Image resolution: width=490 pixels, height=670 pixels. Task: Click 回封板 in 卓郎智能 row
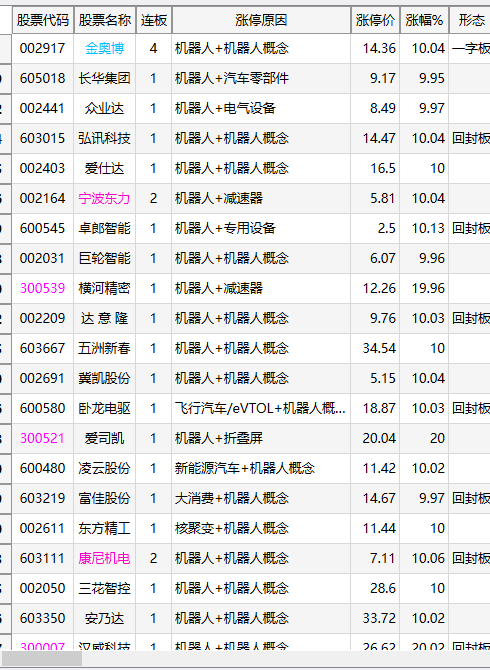471,228
